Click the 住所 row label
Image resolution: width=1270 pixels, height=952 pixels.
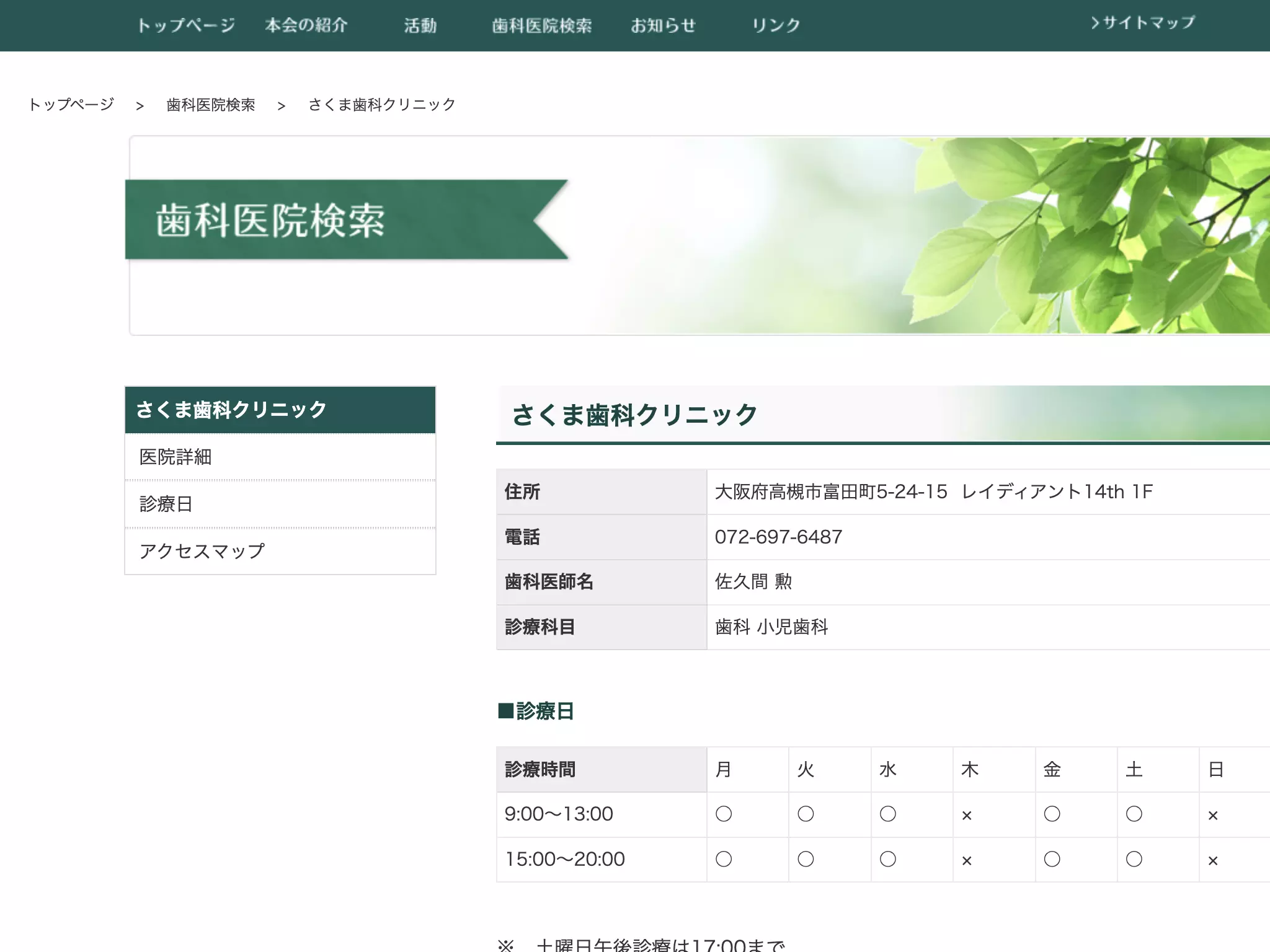click(602, 491)
